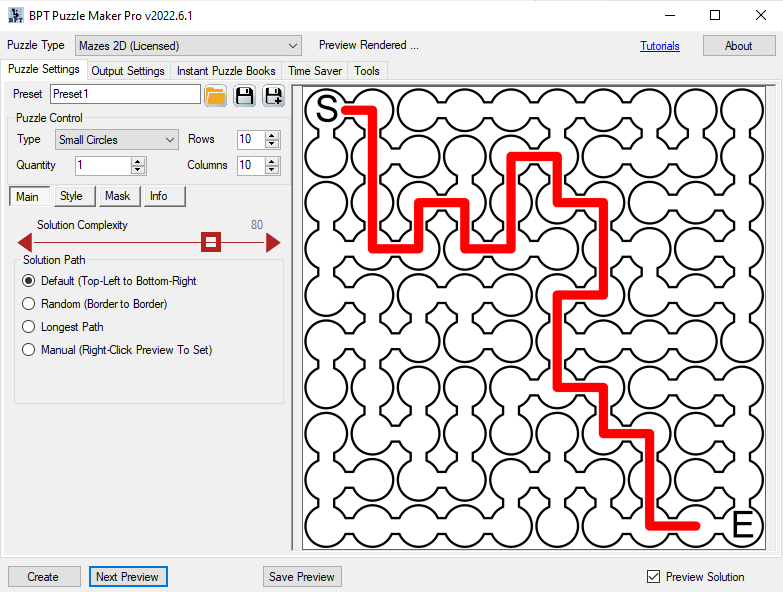Click the open preset folder icon
Viewport: 783px width, 592px height.
coord(215,95)
